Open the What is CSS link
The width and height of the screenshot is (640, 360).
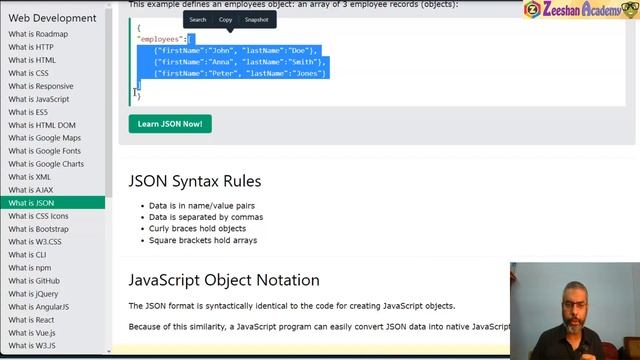click(28, 73)
